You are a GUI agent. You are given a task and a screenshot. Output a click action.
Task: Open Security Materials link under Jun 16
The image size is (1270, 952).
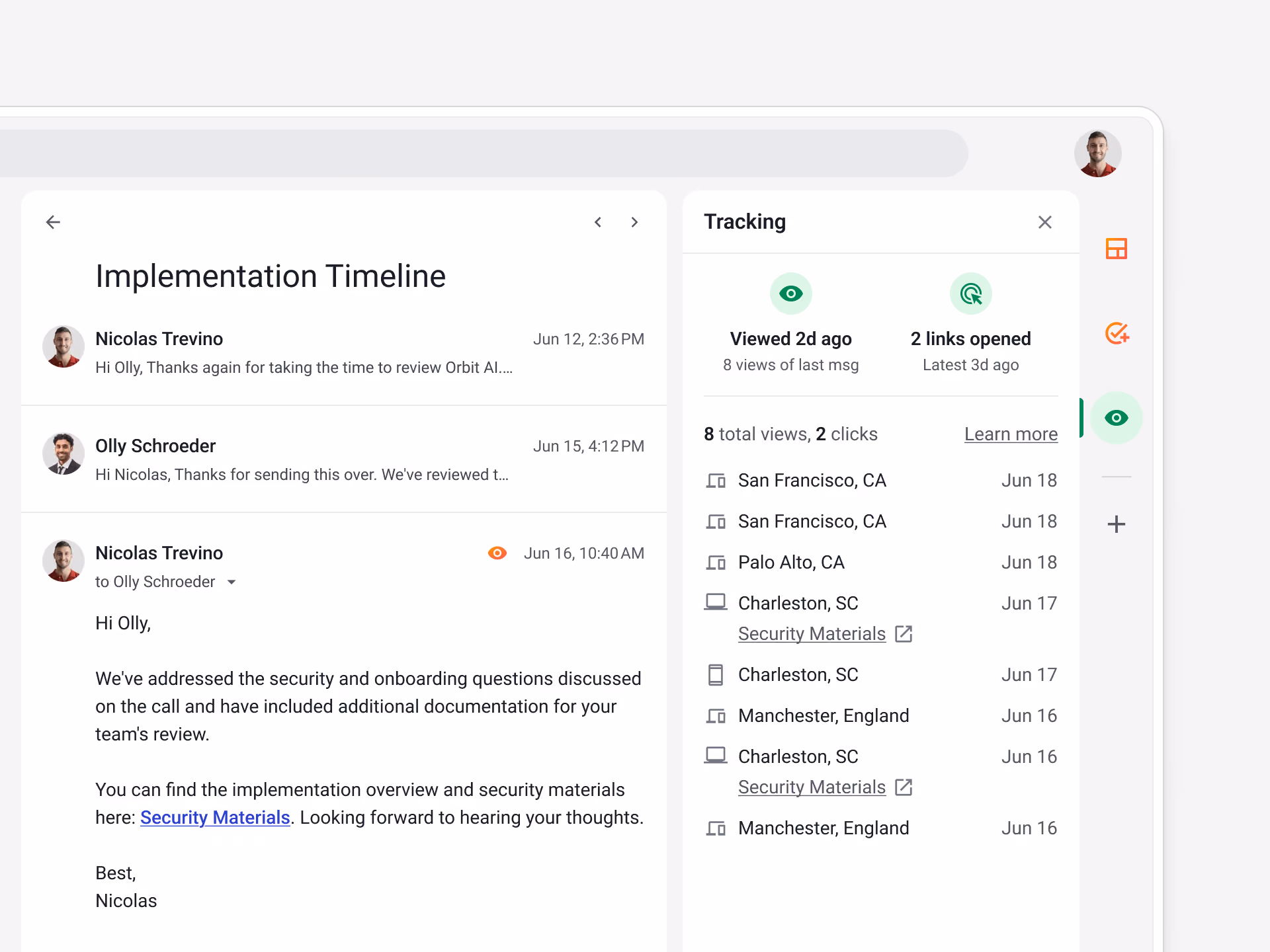tap(812, 787)
